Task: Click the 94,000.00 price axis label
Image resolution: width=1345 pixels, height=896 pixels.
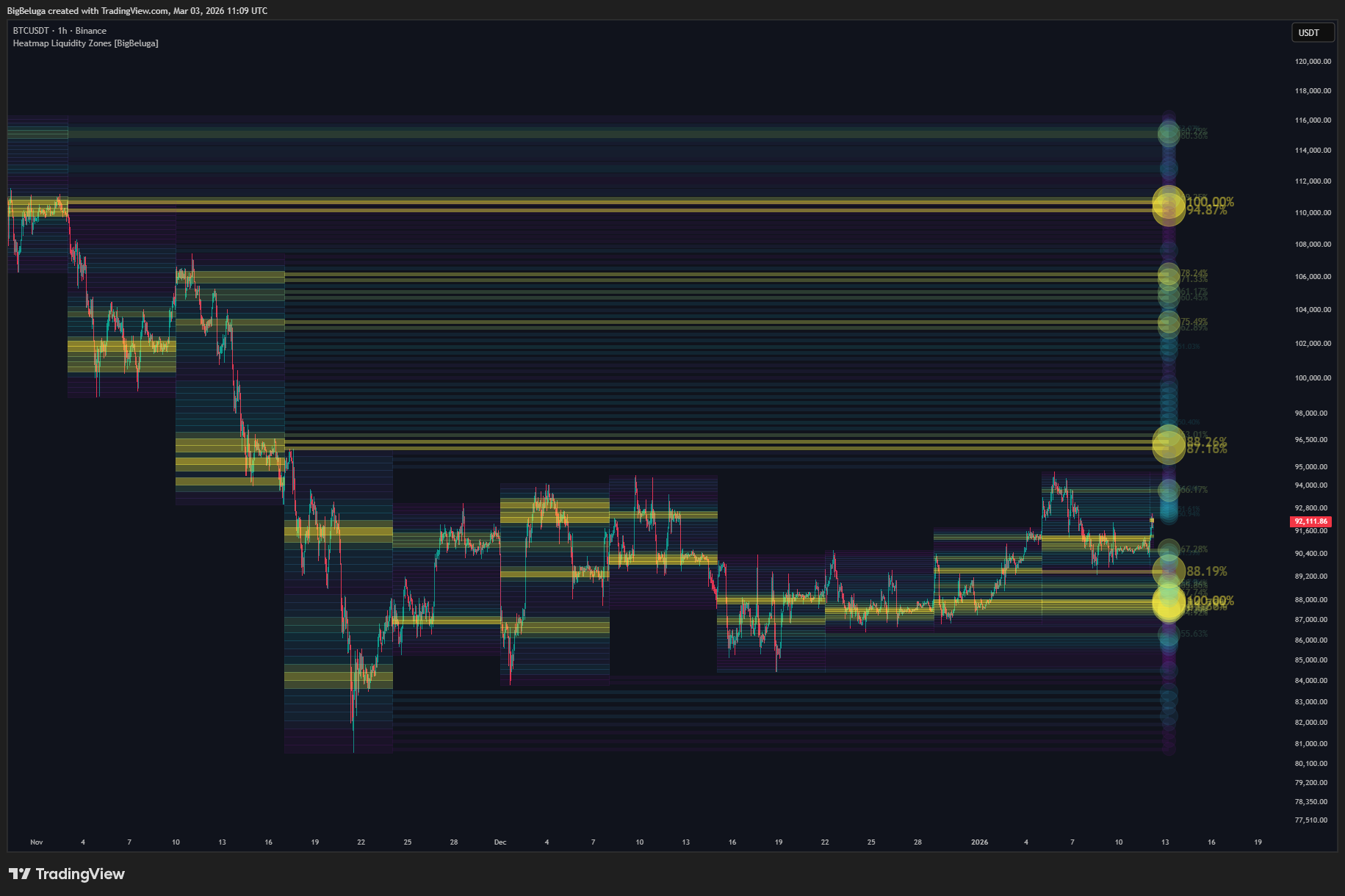Action: [1311, 485]
